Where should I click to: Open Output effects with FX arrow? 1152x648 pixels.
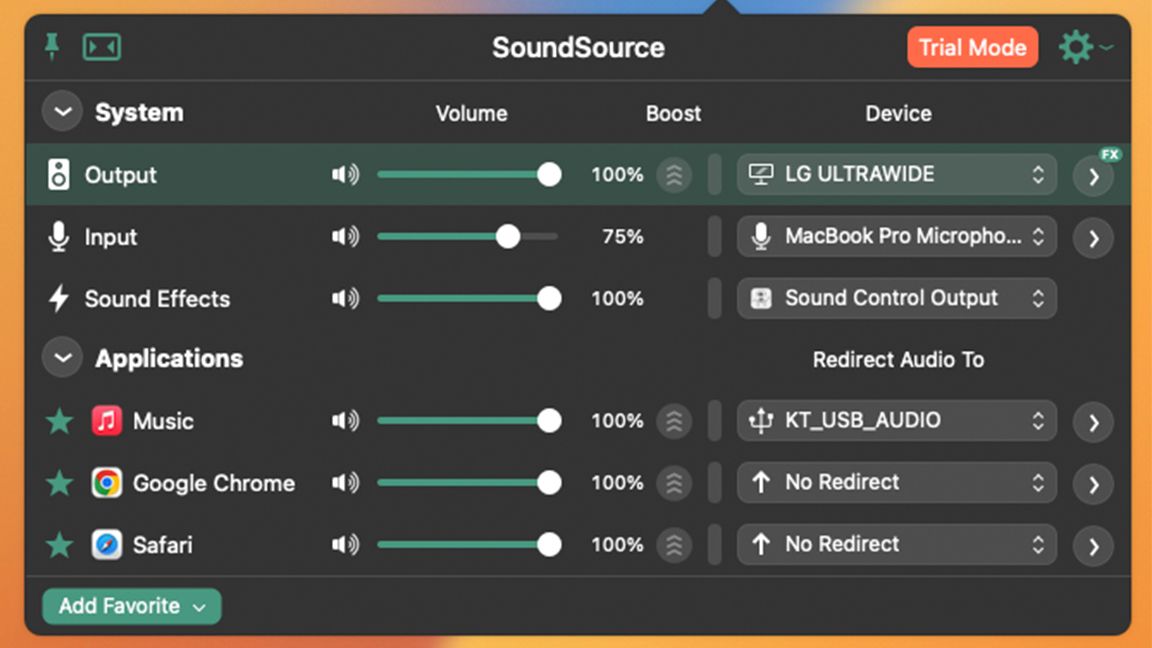(1093, 177)
